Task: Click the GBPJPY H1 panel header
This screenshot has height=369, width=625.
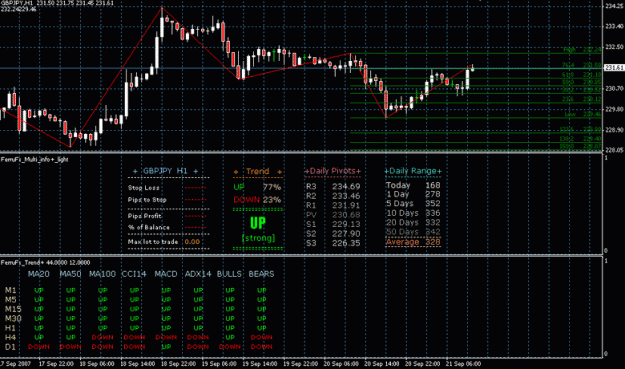Action: point(166,171)
